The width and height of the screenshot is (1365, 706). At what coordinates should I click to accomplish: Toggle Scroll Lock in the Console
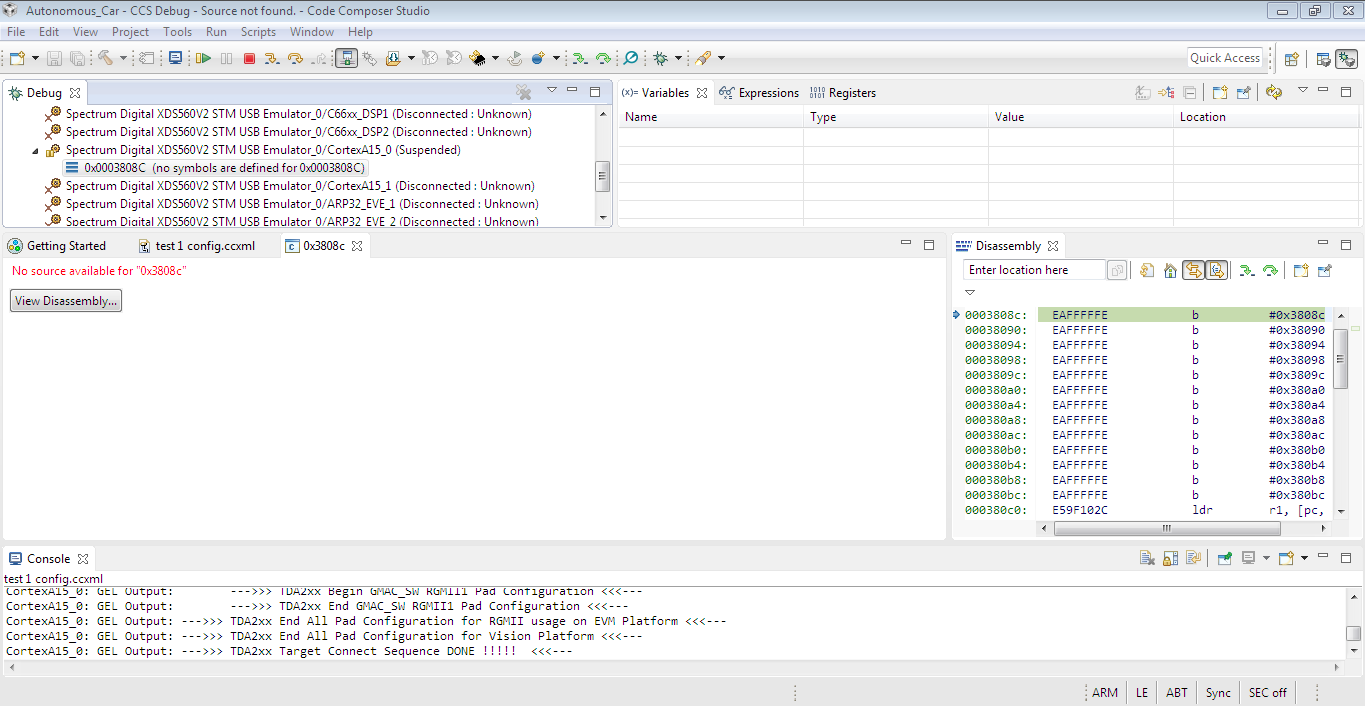click(x=1171, y=559)
